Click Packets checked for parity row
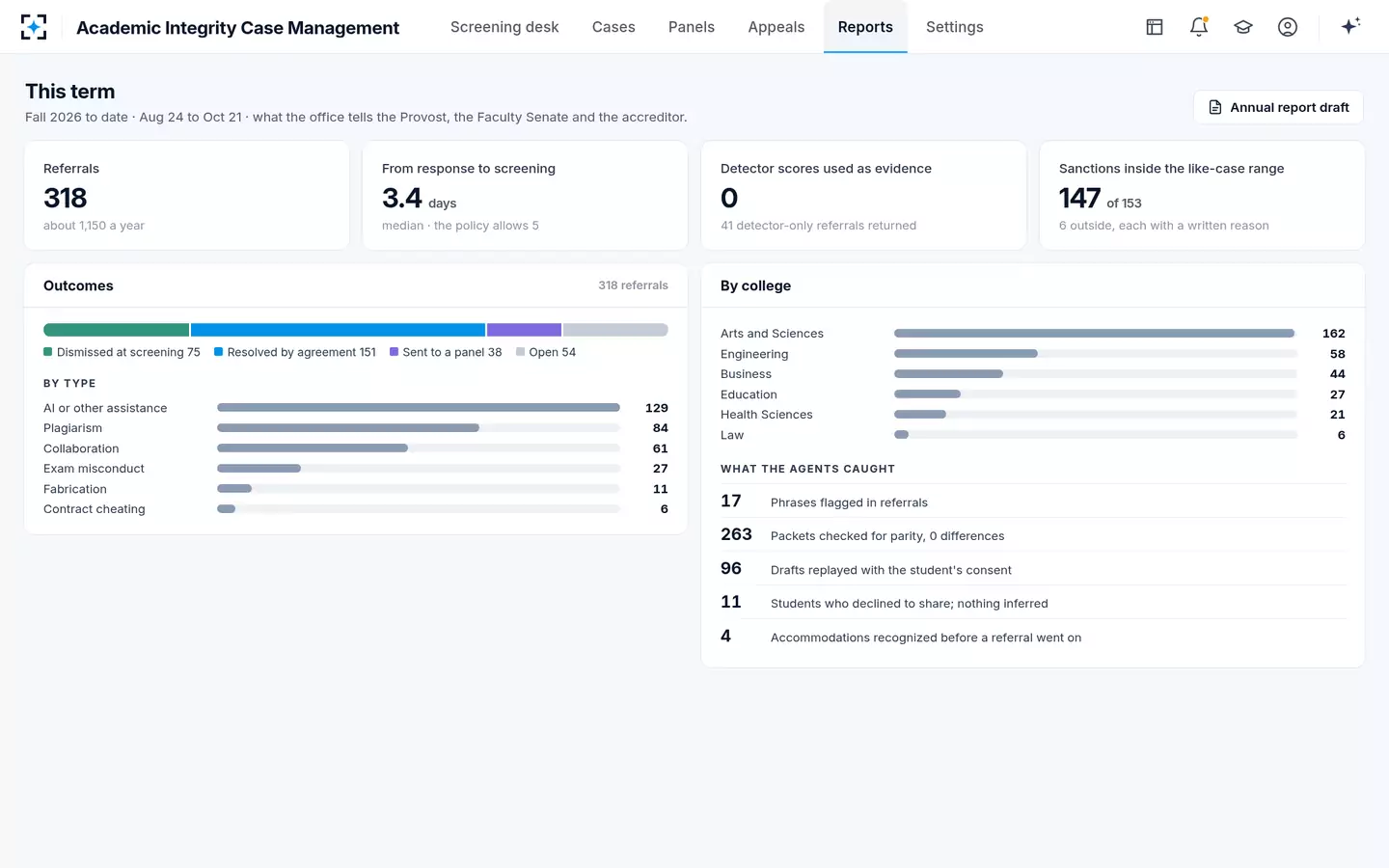 (1033, 535)
